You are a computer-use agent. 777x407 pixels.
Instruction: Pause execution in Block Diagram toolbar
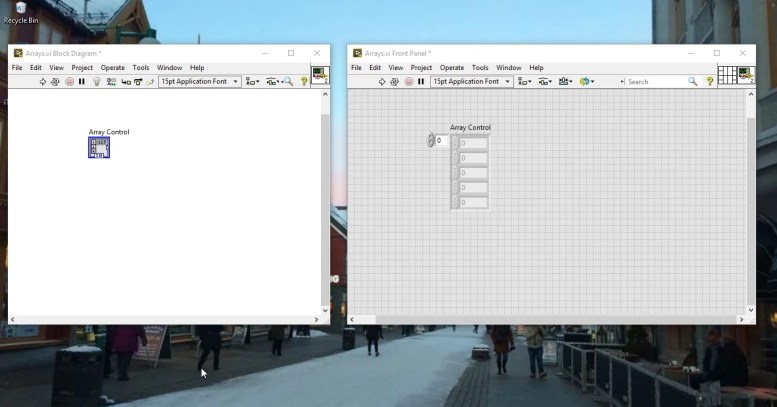(82, 82)
